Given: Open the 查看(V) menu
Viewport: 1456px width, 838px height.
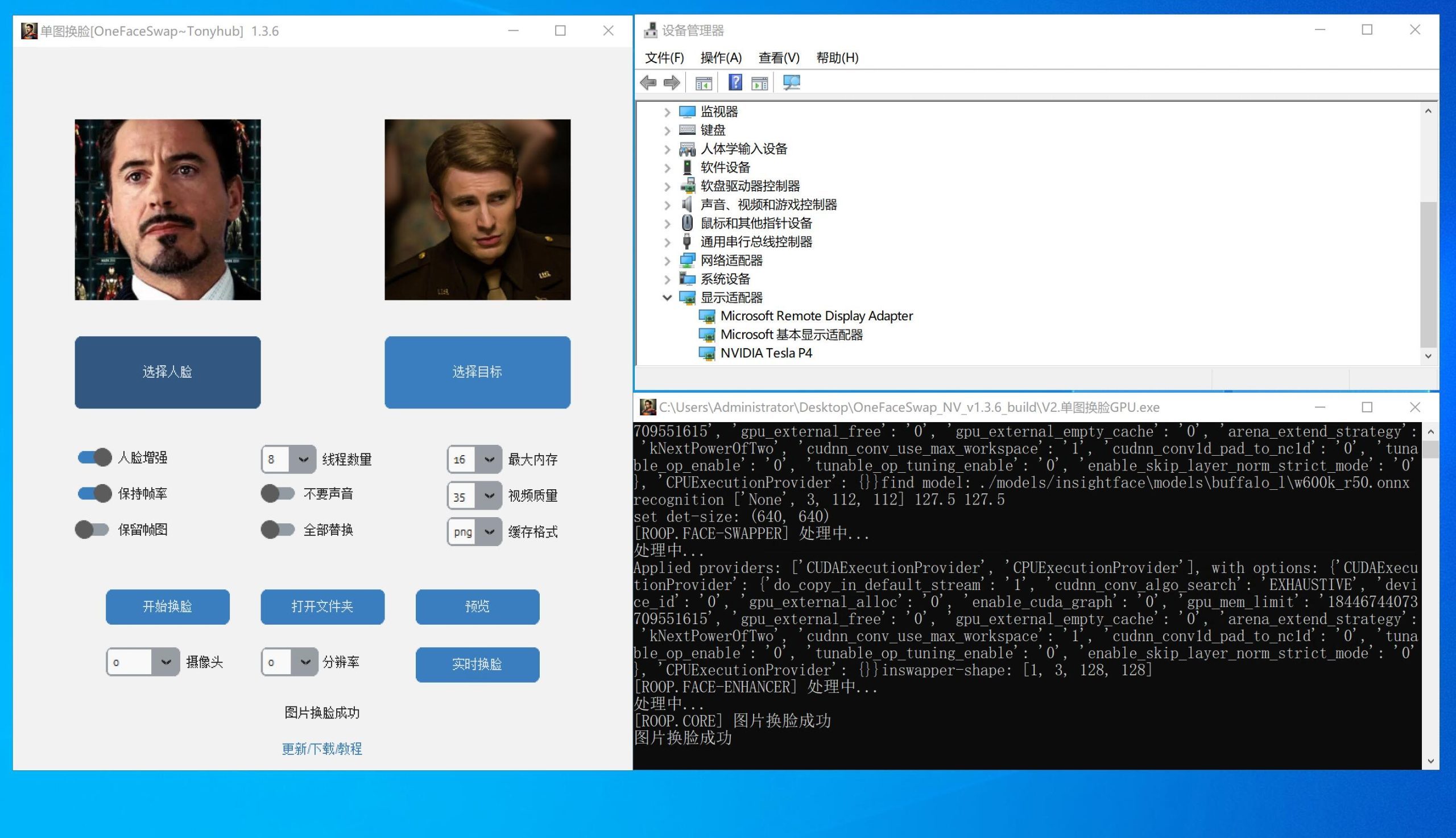Looking at the screenshot, I should click(779, 57).
